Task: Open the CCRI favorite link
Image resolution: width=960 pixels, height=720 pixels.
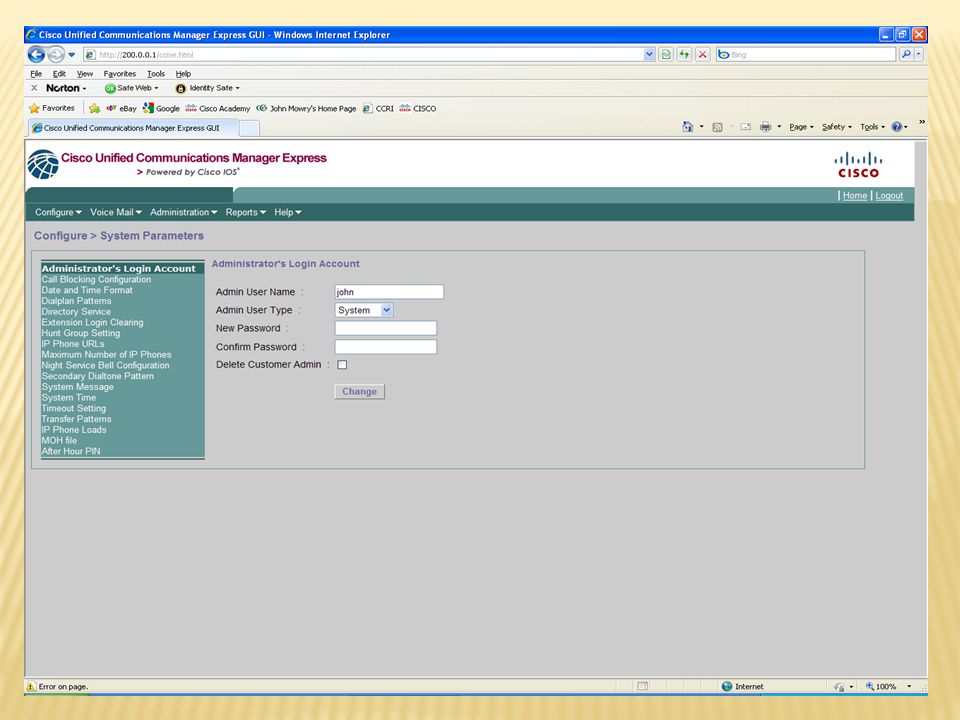Action: click(378, 108)
